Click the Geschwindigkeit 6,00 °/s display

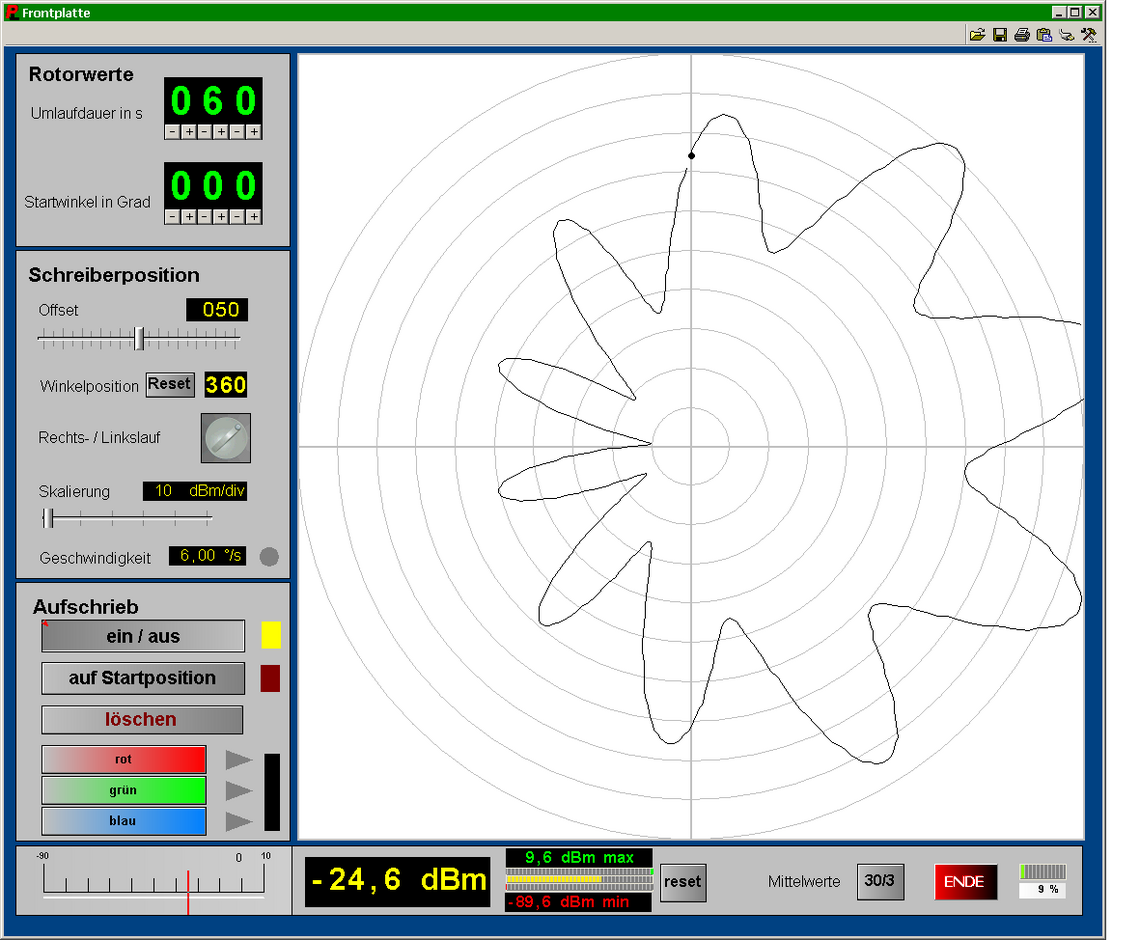(x=207, y=556)
